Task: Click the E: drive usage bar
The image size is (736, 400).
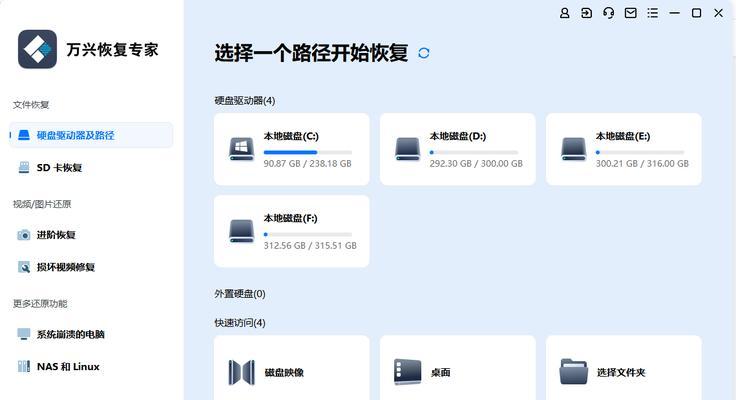Action: coord(640,152)
